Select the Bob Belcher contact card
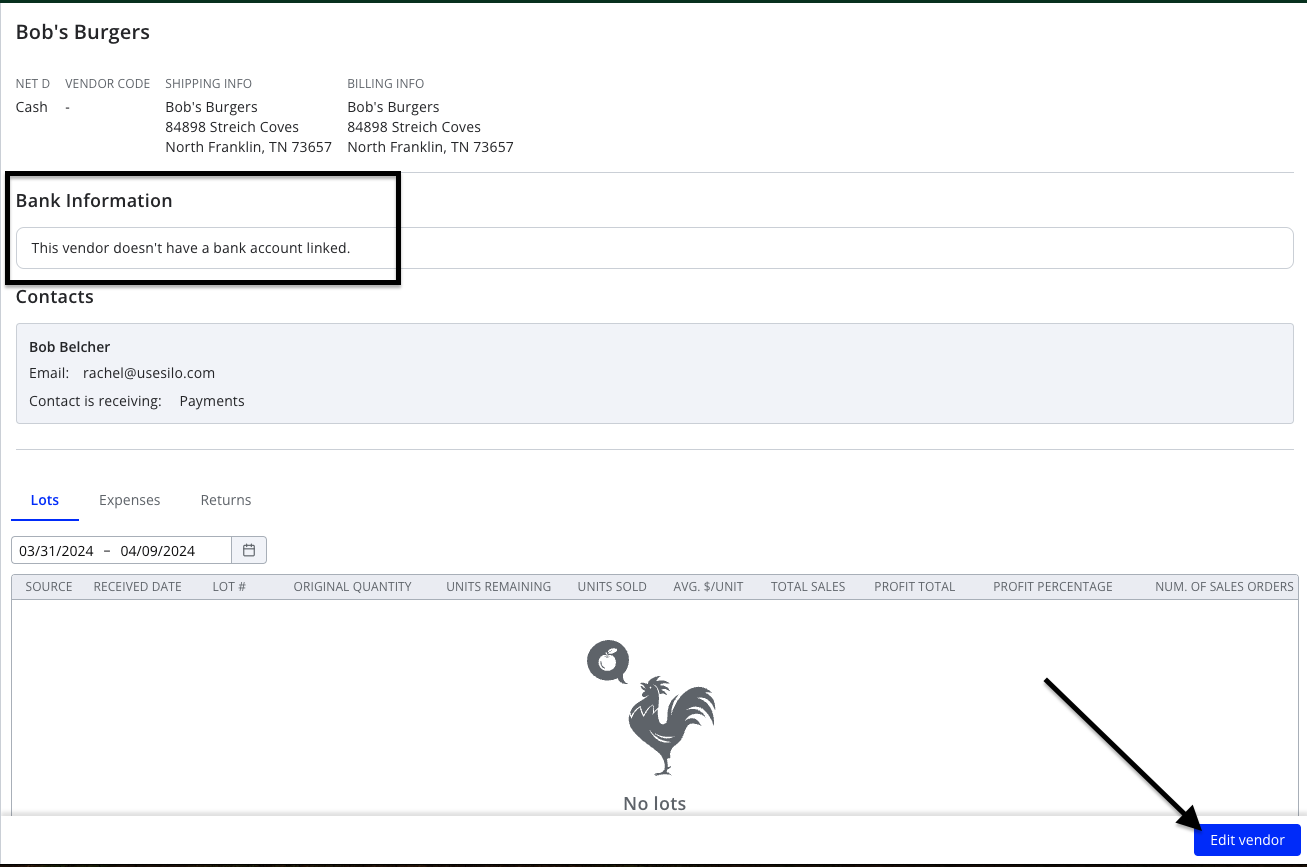The height and width of the screenshot is (867, 1307). [x=655, y=373]
